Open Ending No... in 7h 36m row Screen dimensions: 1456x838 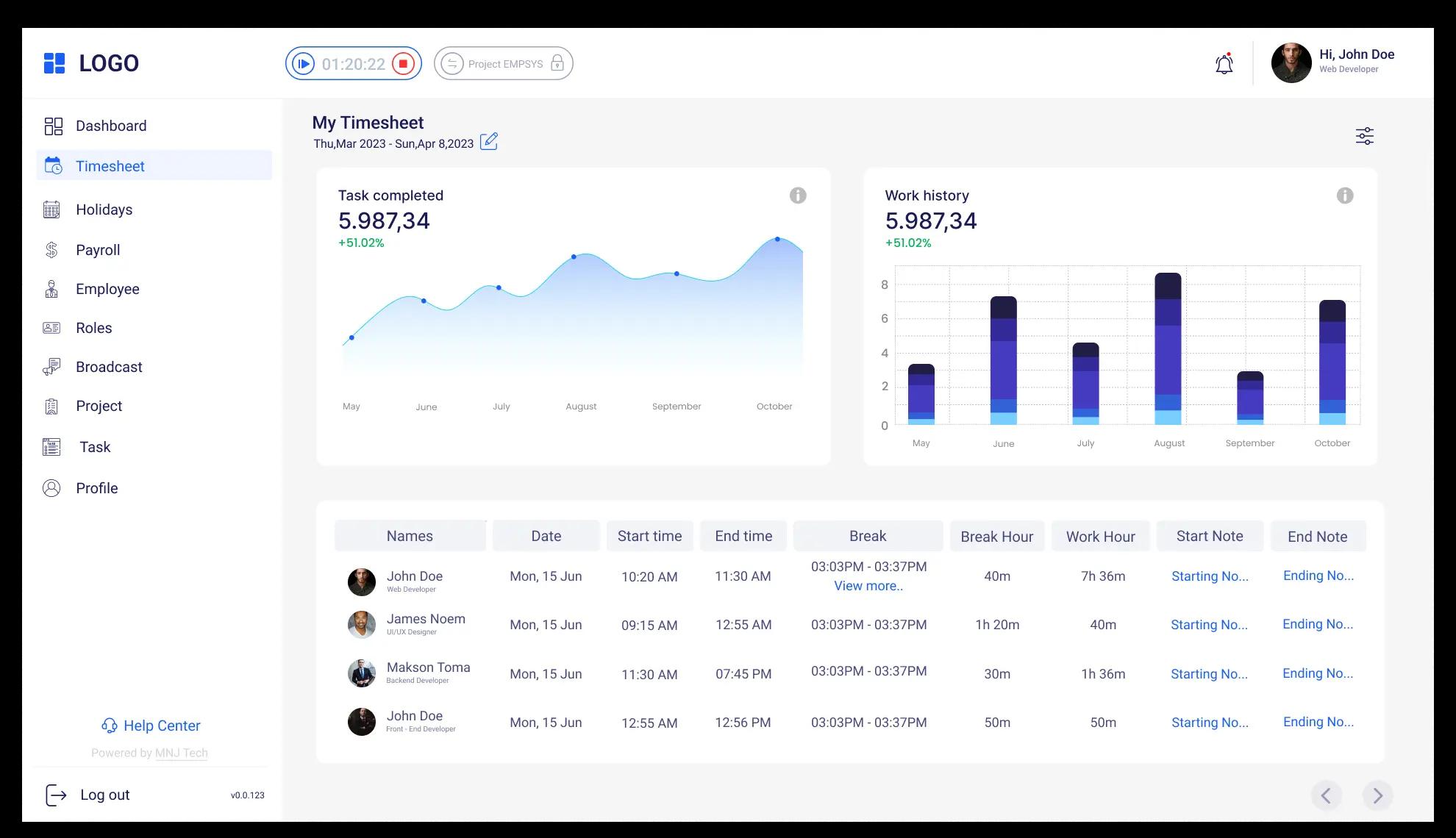(x=1318, y=576)
